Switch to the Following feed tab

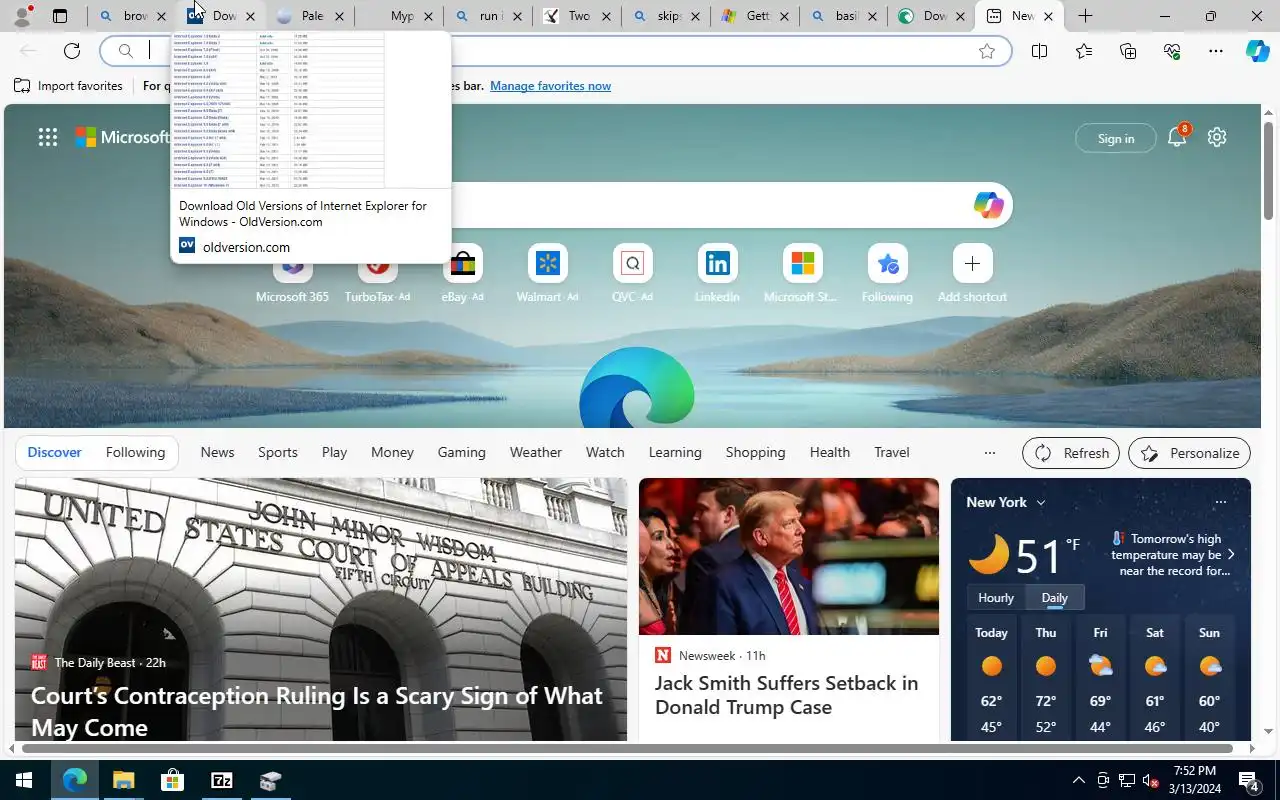pyautogui.click(x=135, y=452)
